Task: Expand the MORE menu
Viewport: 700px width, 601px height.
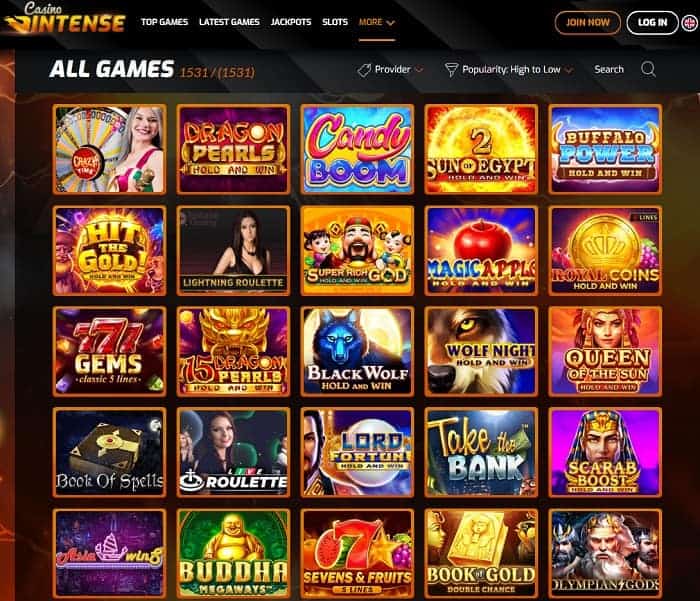Action: pyautogui.click(x=377, y=22)
